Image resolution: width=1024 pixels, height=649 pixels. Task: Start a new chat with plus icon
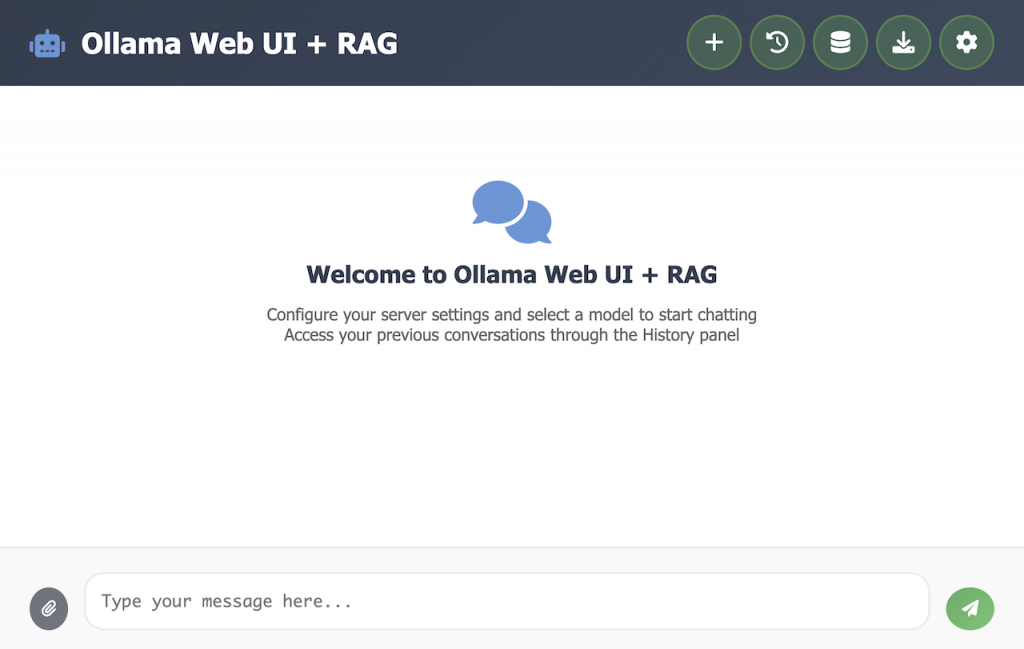click(x=714, y=42)
